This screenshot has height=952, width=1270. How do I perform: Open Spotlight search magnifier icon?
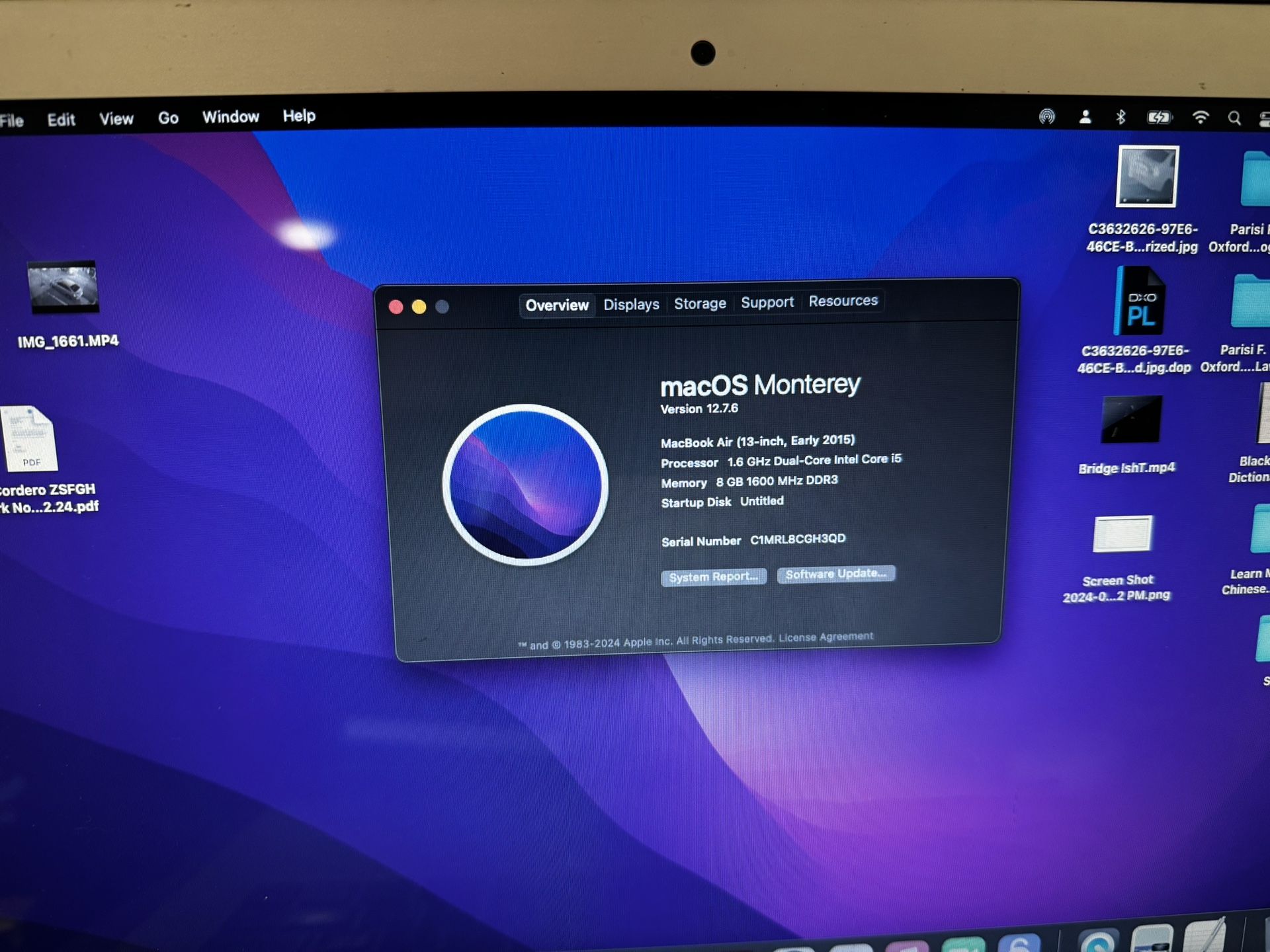pyautogui.click(x=1234, y=118)
